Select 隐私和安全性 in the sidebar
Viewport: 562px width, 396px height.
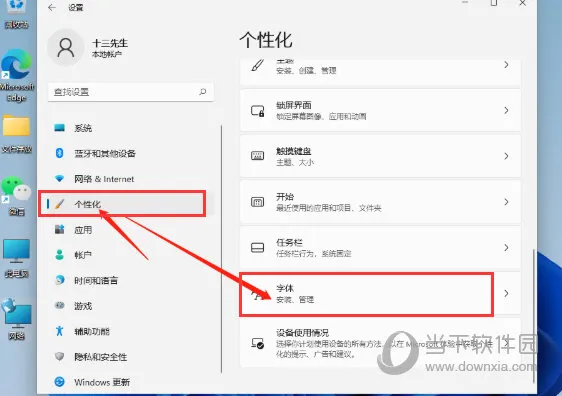(x=130, y=357)
